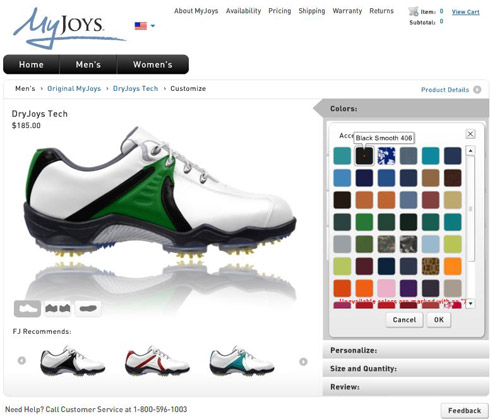Click the main shoe preview image
This screenshot has width=490, height=419.
[160, 193]
